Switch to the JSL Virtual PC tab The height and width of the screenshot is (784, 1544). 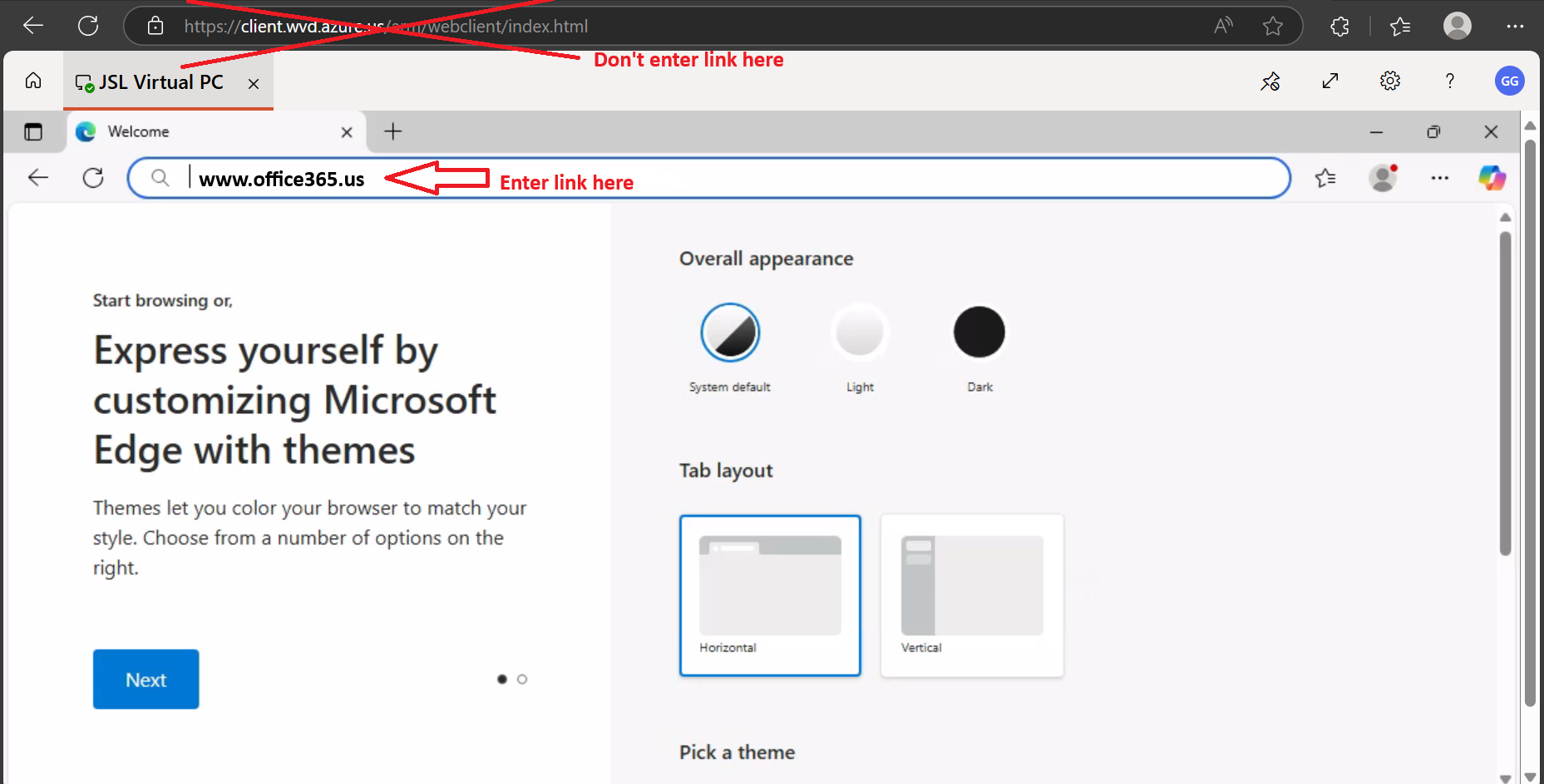coord(160,82)
